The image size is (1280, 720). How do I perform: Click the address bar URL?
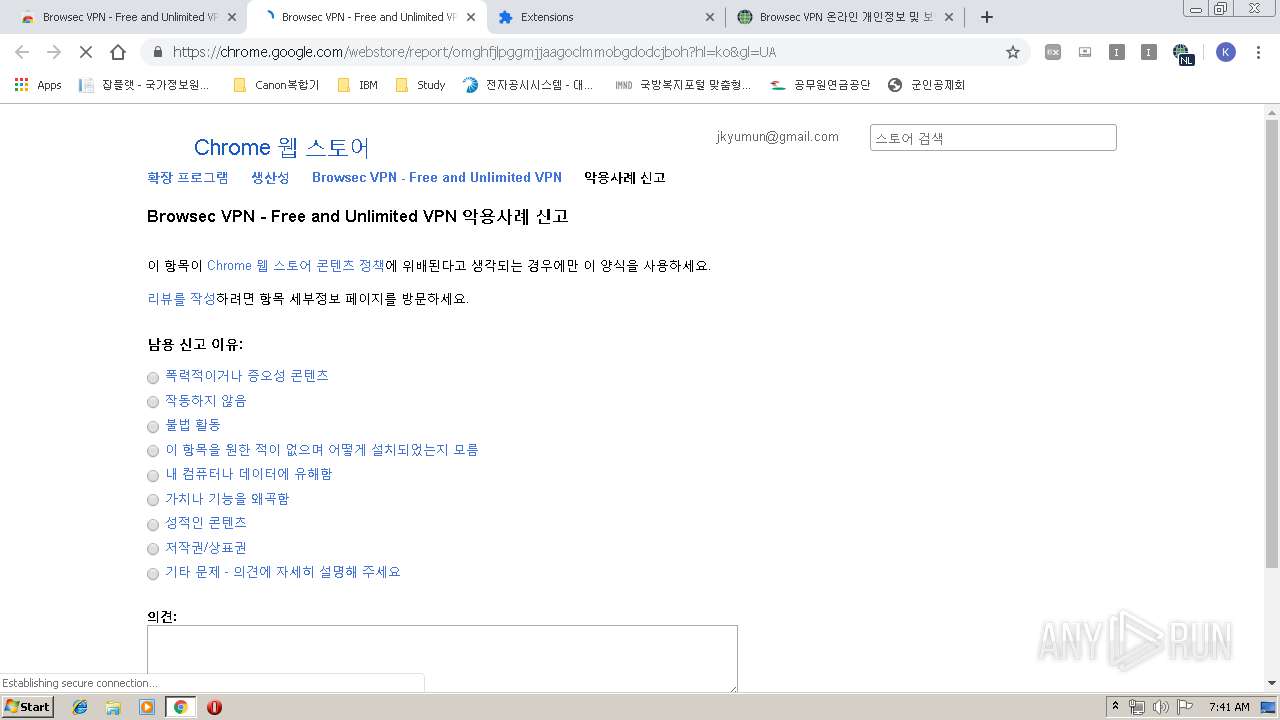[474, 52]
